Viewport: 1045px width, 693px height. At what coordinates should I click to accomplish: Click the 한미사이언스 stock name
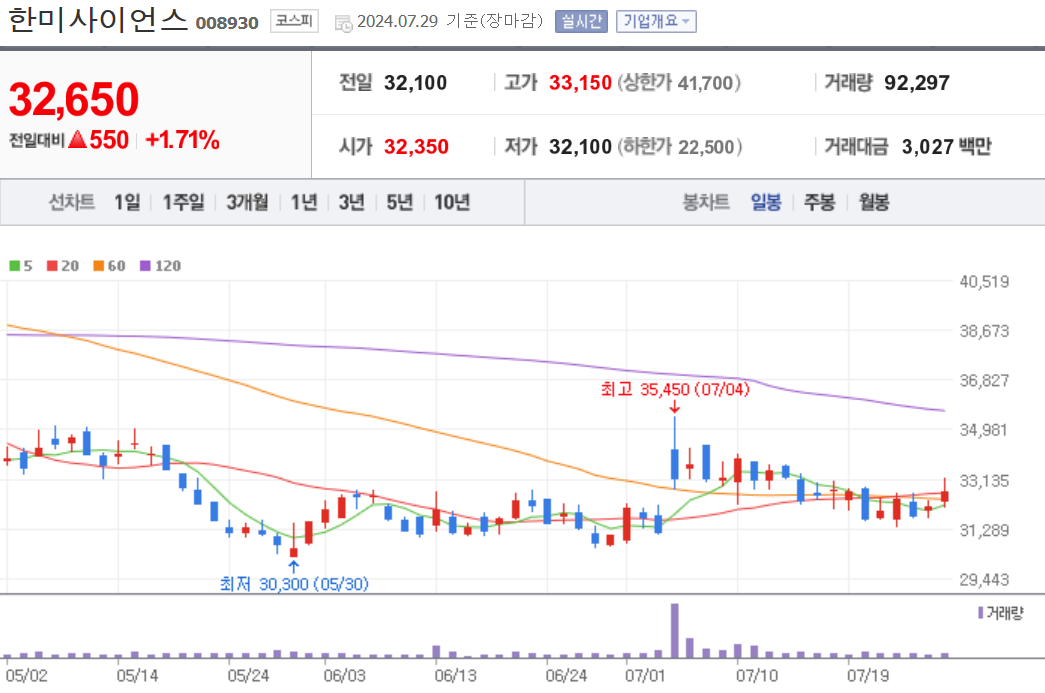[98, 20]
